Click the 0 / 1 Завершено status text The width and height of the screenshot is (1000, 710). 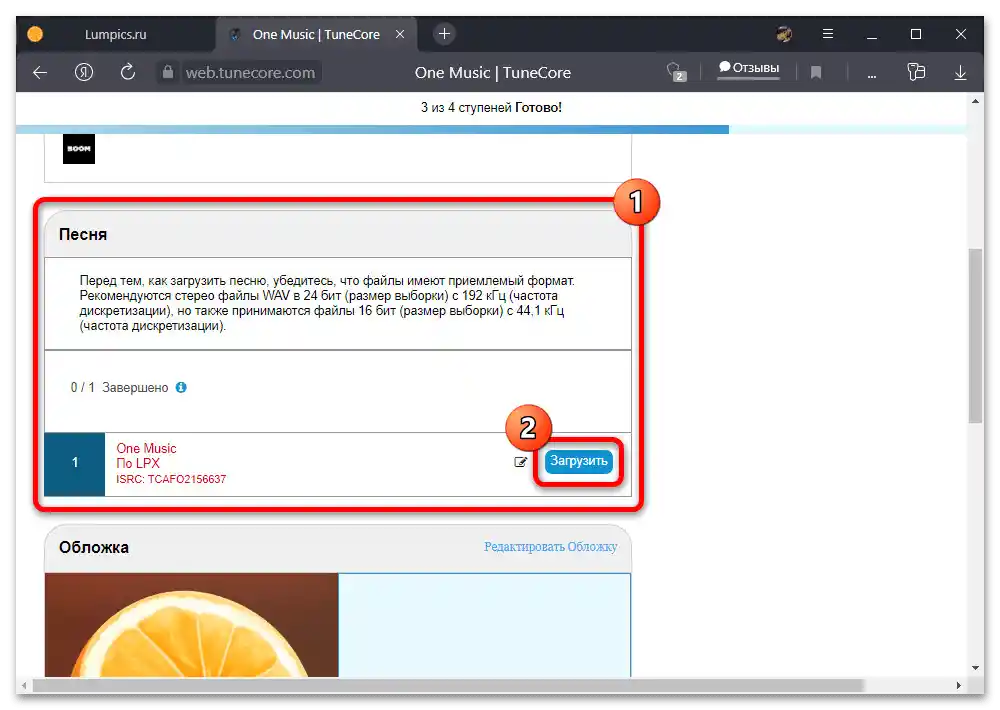[119, 387]
